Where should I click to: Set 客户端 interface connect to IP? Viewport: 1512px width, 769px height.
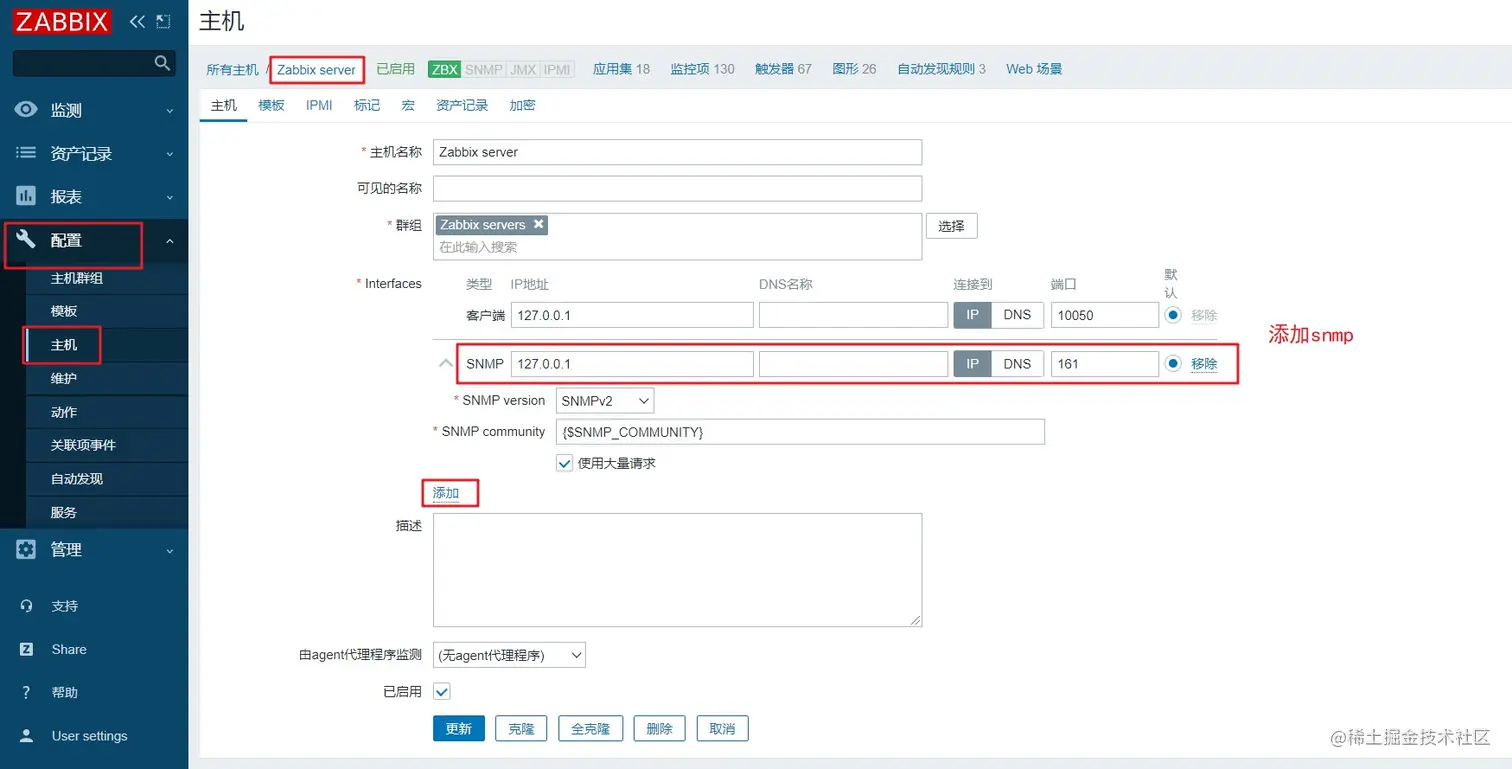[972, 315]
